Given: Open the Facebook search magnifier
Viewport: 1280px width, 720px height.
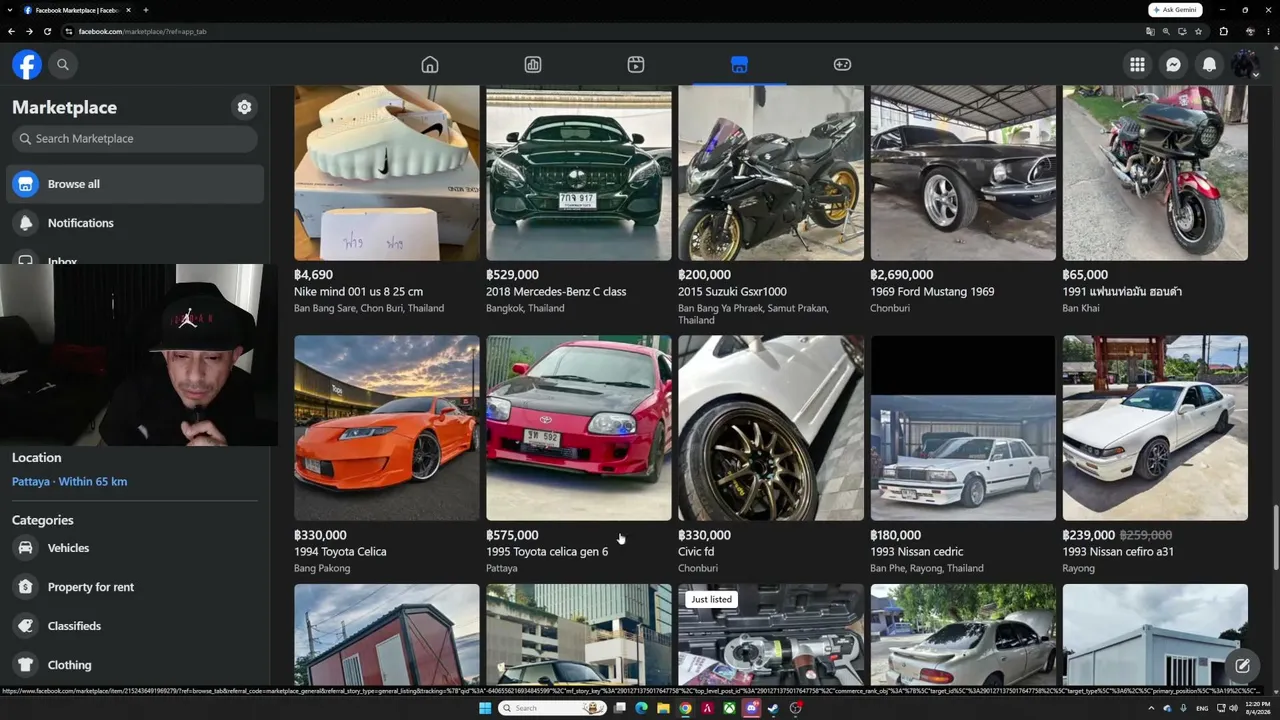Looking at the screenshot, I should pyautogui.click(x=63, y=64).
